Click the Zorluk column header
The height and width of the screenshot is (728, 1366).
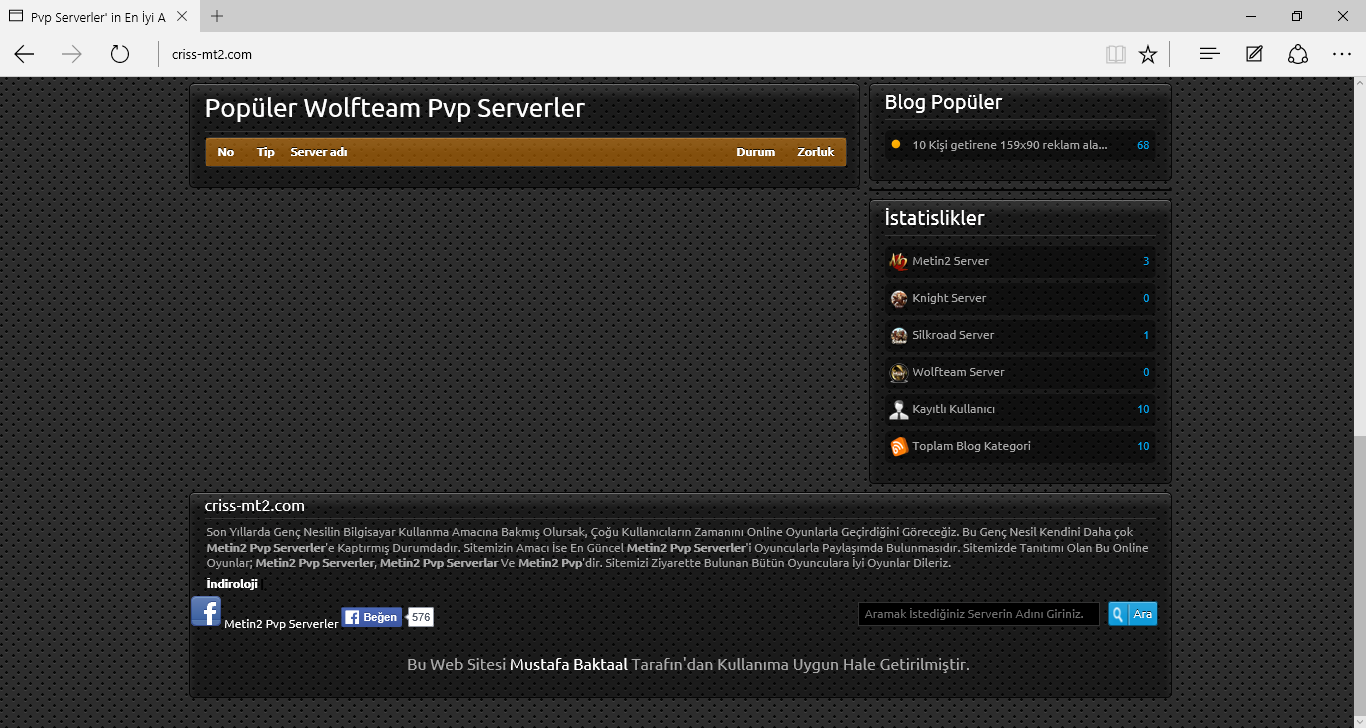click(816, 152)
